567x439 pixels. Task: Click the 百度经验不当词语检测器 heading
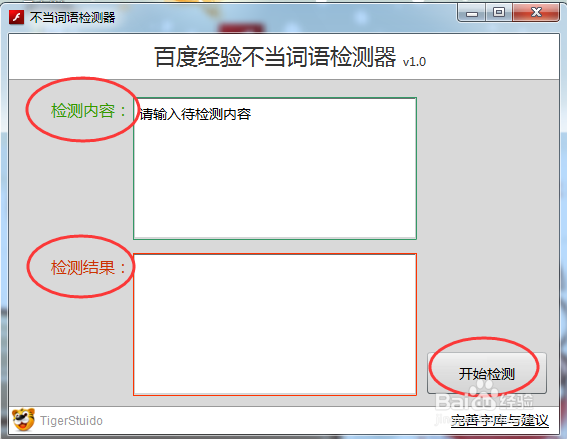(275, 57)
